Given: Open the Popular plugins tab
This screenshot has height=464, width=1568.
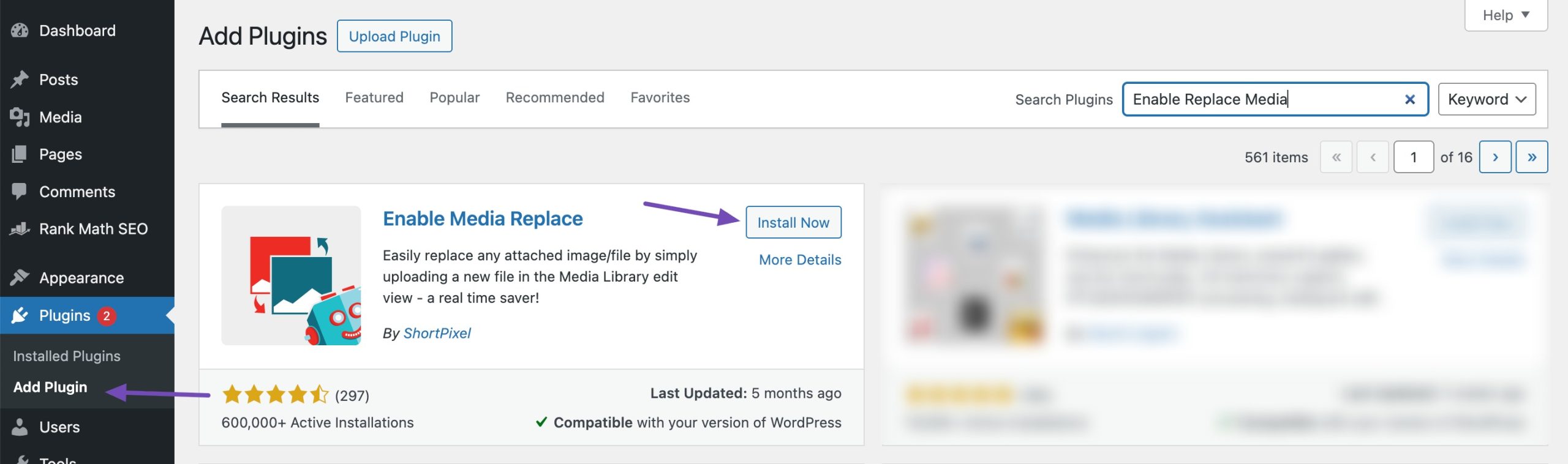Looking at the screenshot, I should pyautogui.click(x=454, y=98).
